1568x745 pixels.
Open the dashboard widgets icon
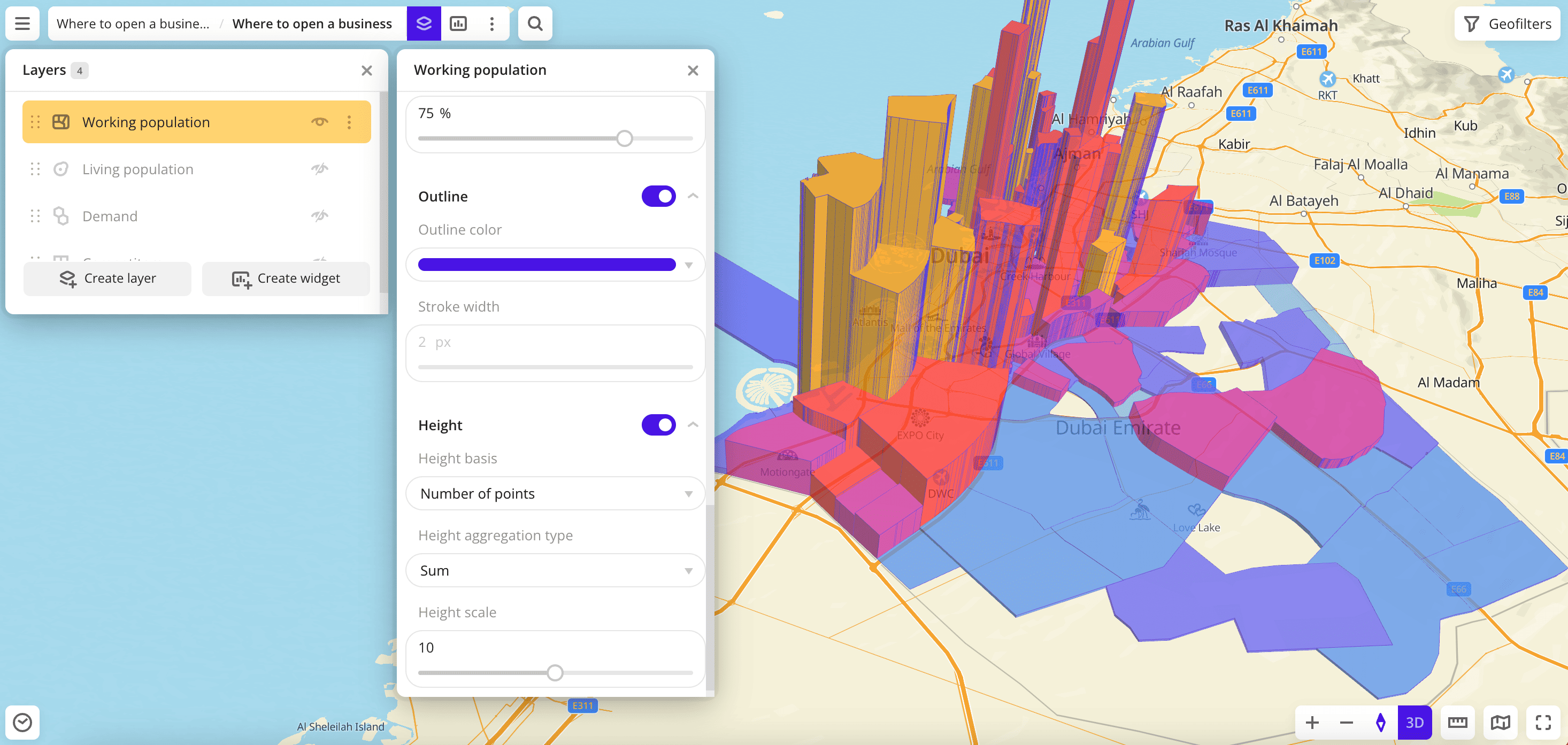coord(458,24)
